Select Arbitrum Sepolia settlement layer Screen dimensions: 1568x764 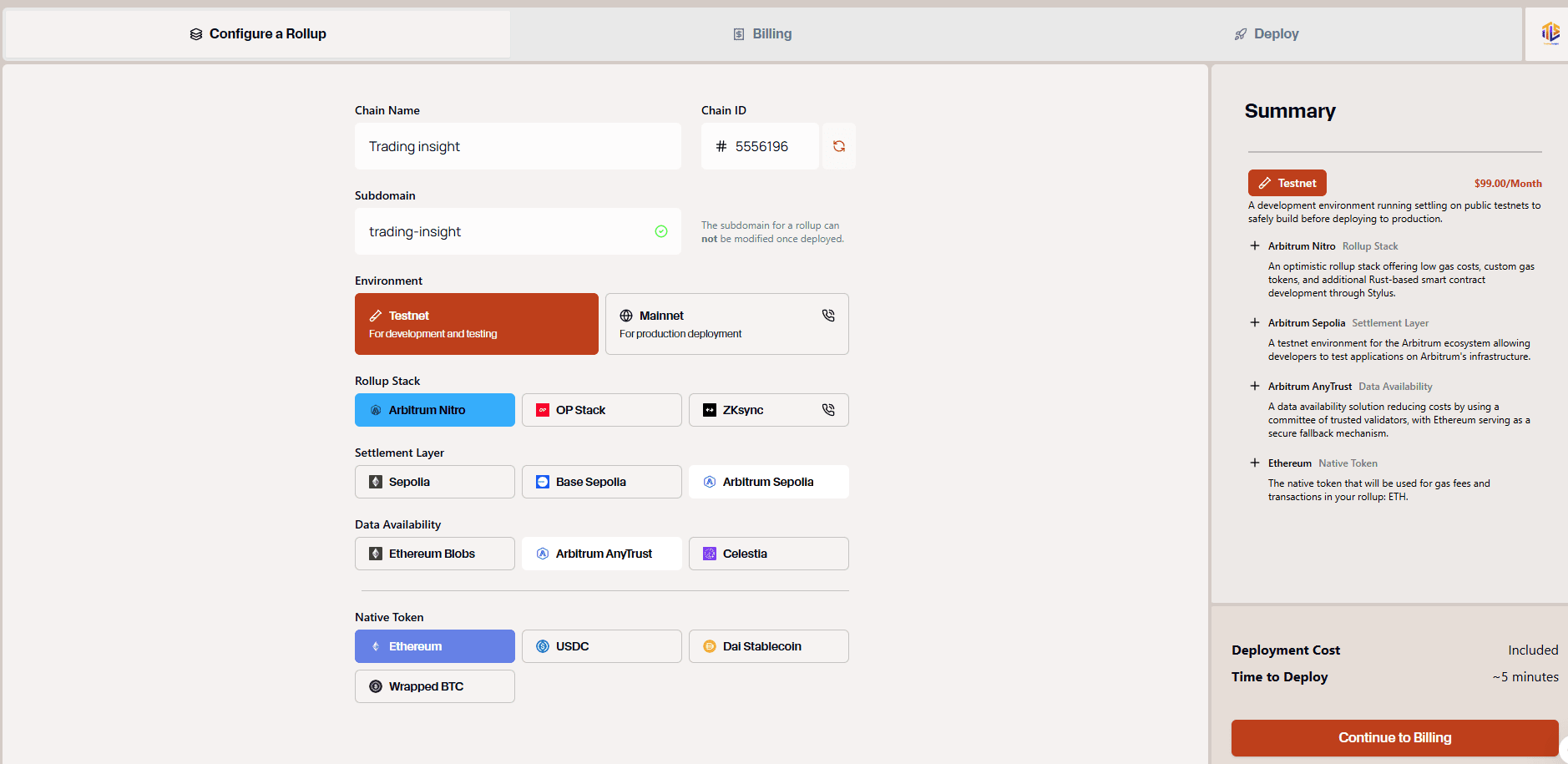769,482
